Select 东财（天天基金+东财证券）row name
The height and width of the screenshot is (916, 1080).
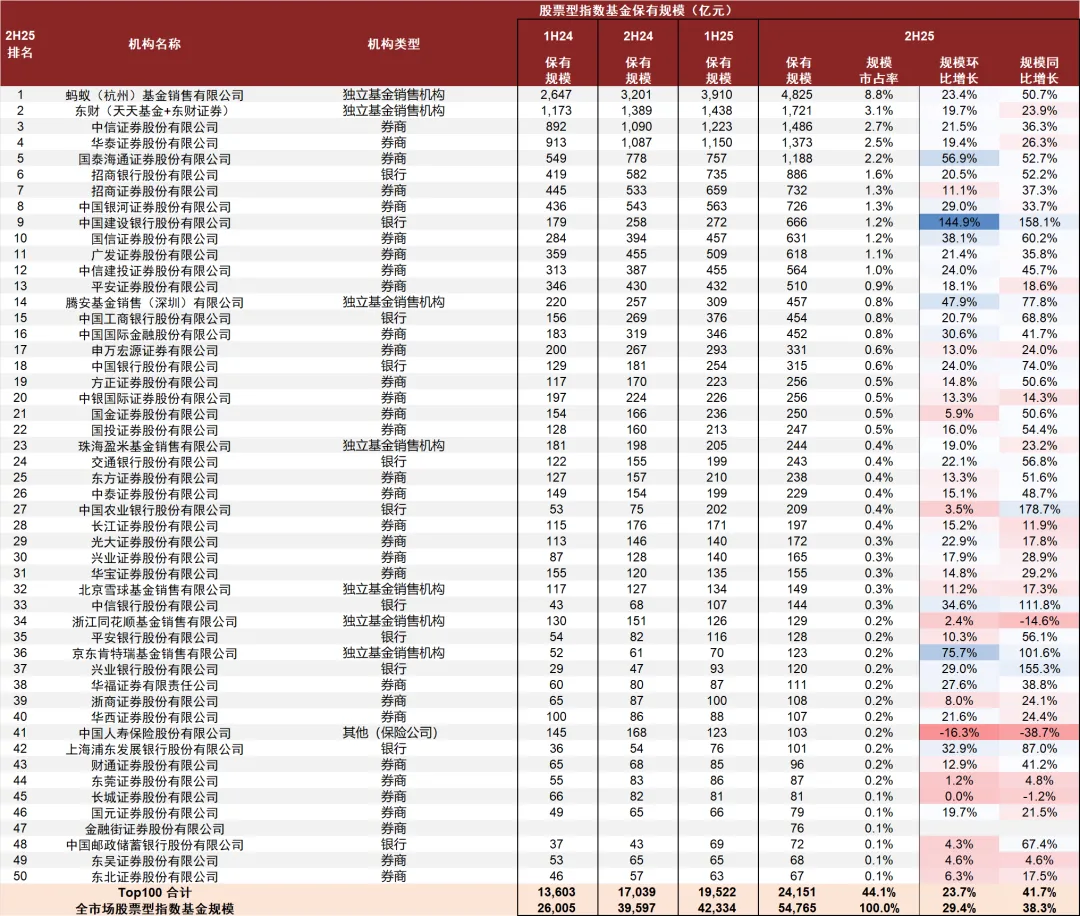(152, 111)
